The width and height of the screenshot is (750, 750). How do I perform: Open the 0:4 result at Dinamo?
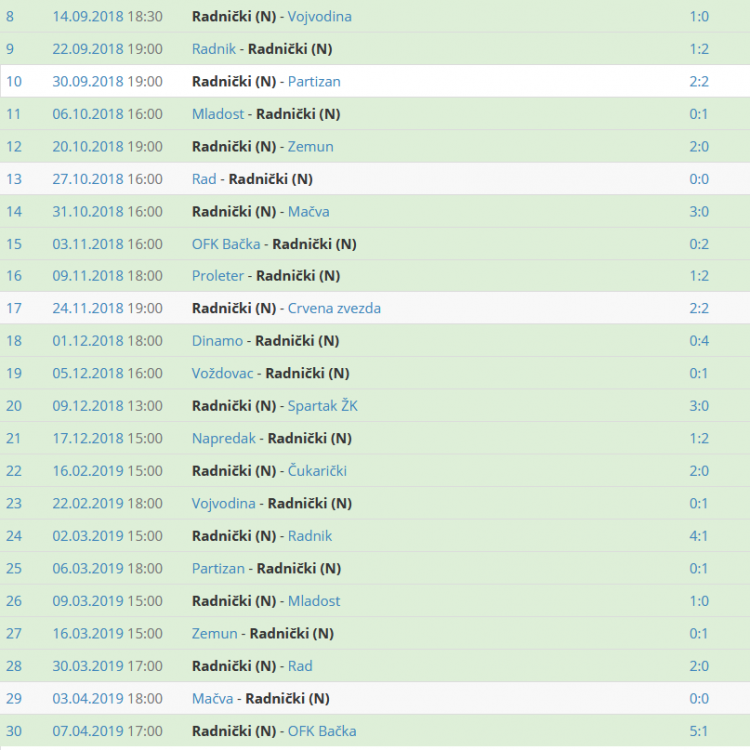(699, 341)
